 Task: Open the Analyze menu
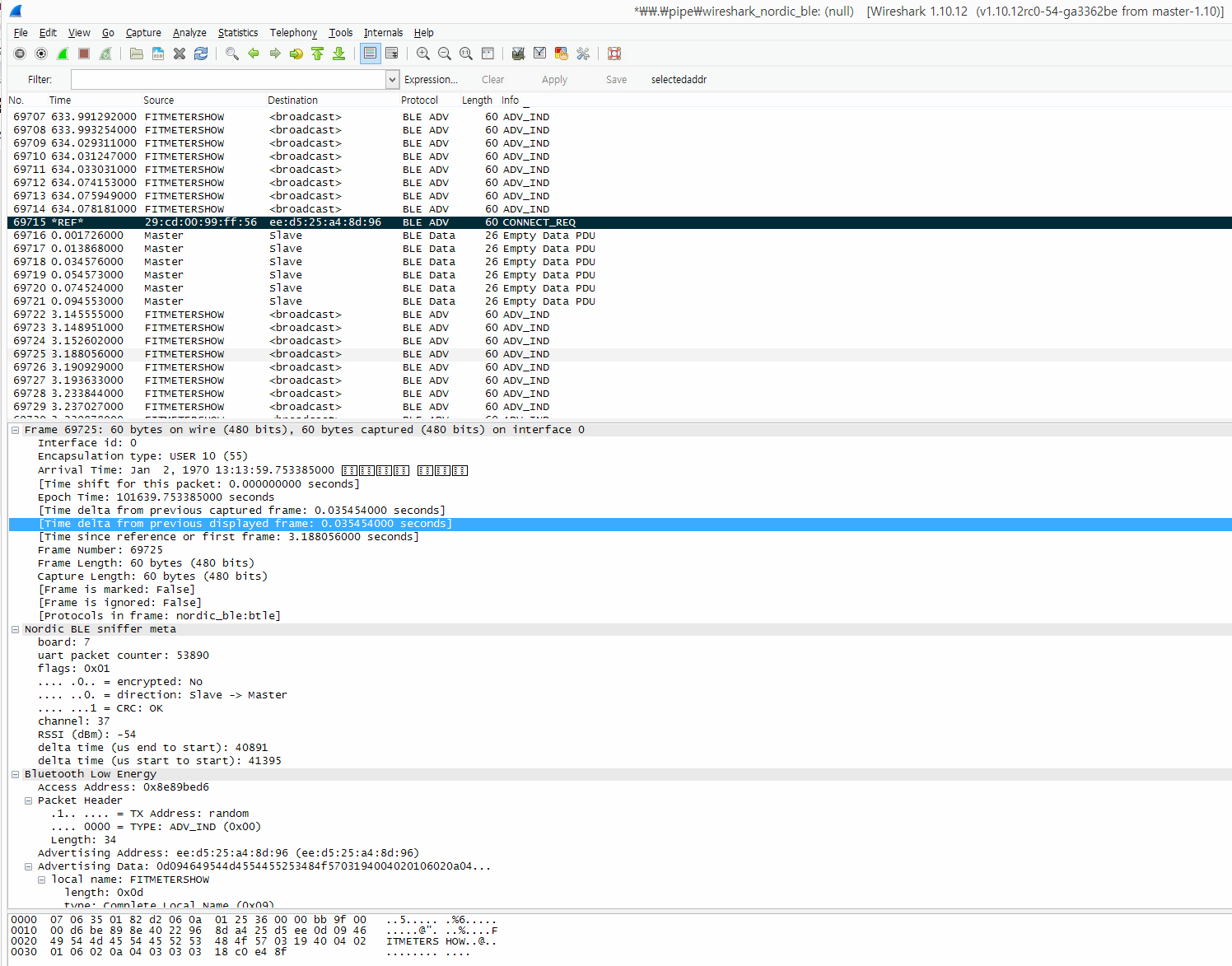point(189,33)
